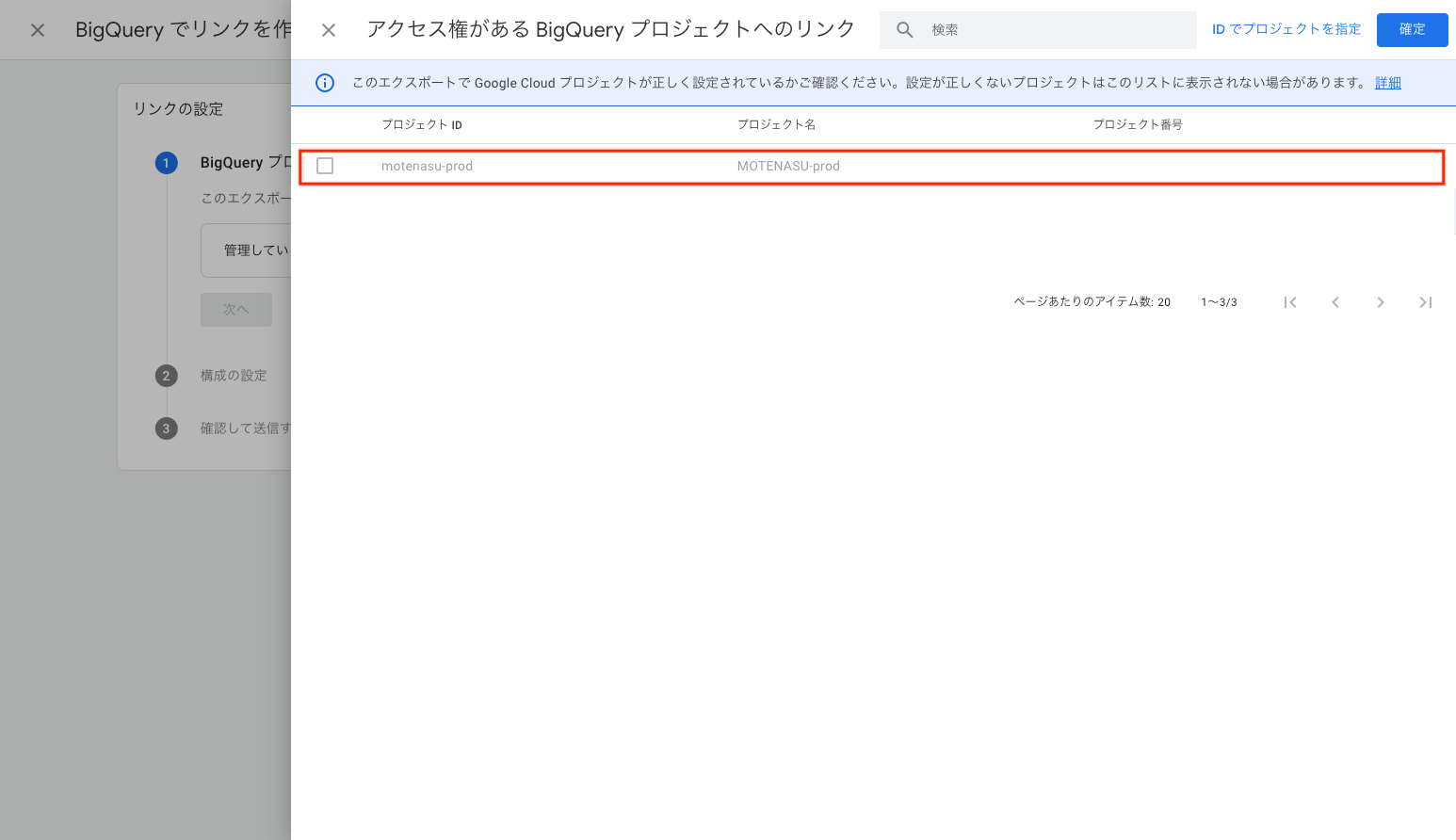Open the 詳細 details link
Image resolution: width=1456 pixels, height=840 pixels.
(1387, 83)
